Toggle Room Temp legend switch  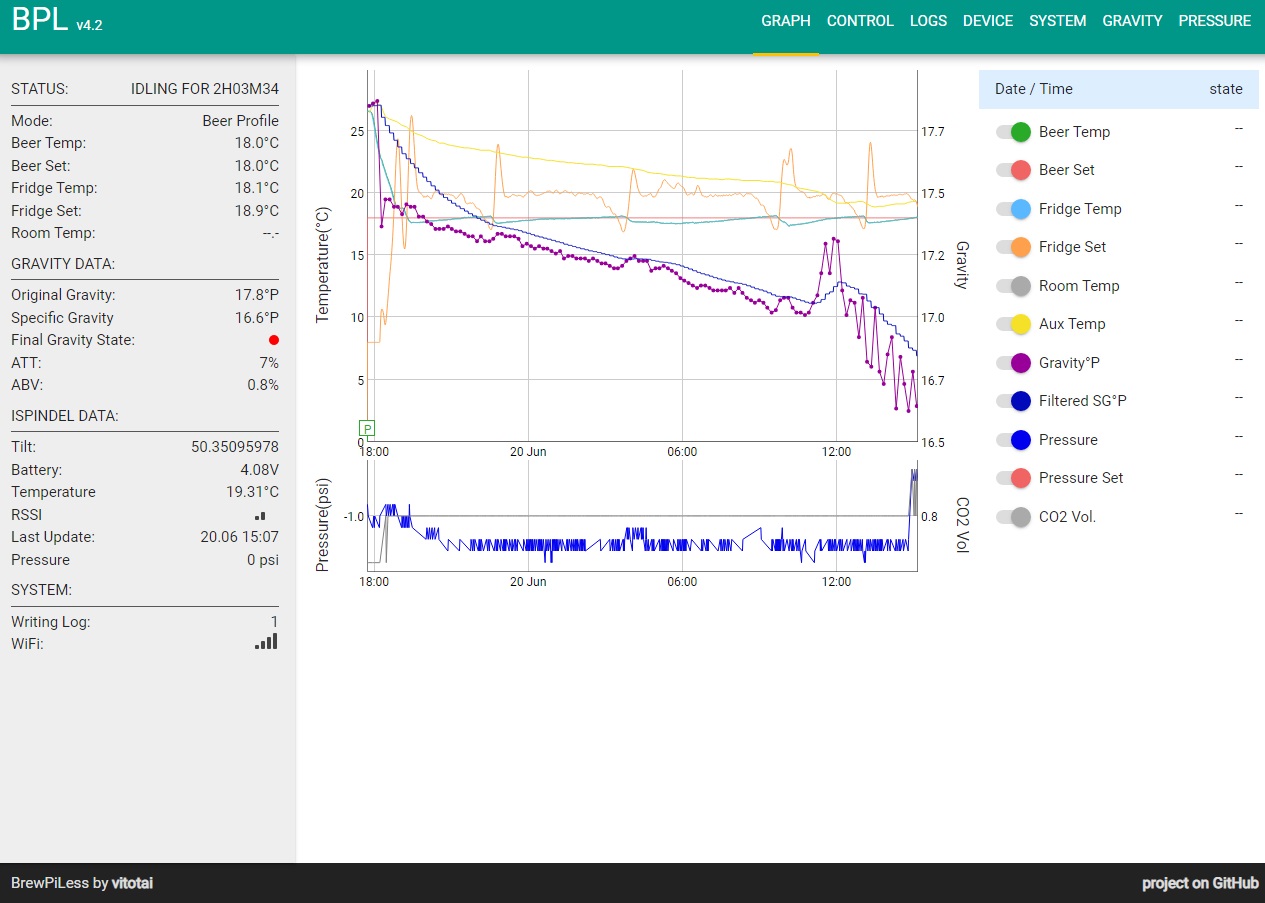coord(1013,286)
